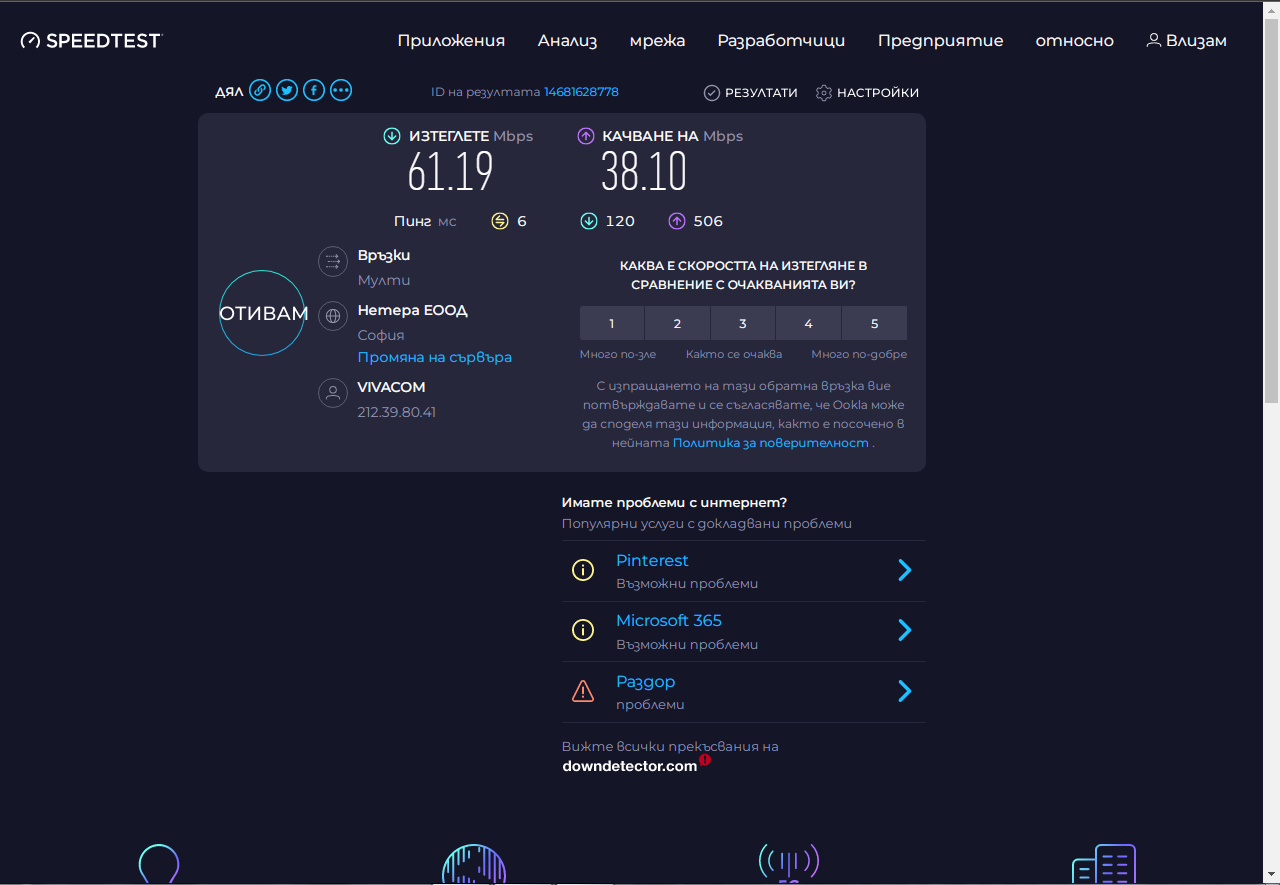This screenshot has height=885, width=1280.
Task: Open result ID 14681628778 link
Action: point(581,92)
